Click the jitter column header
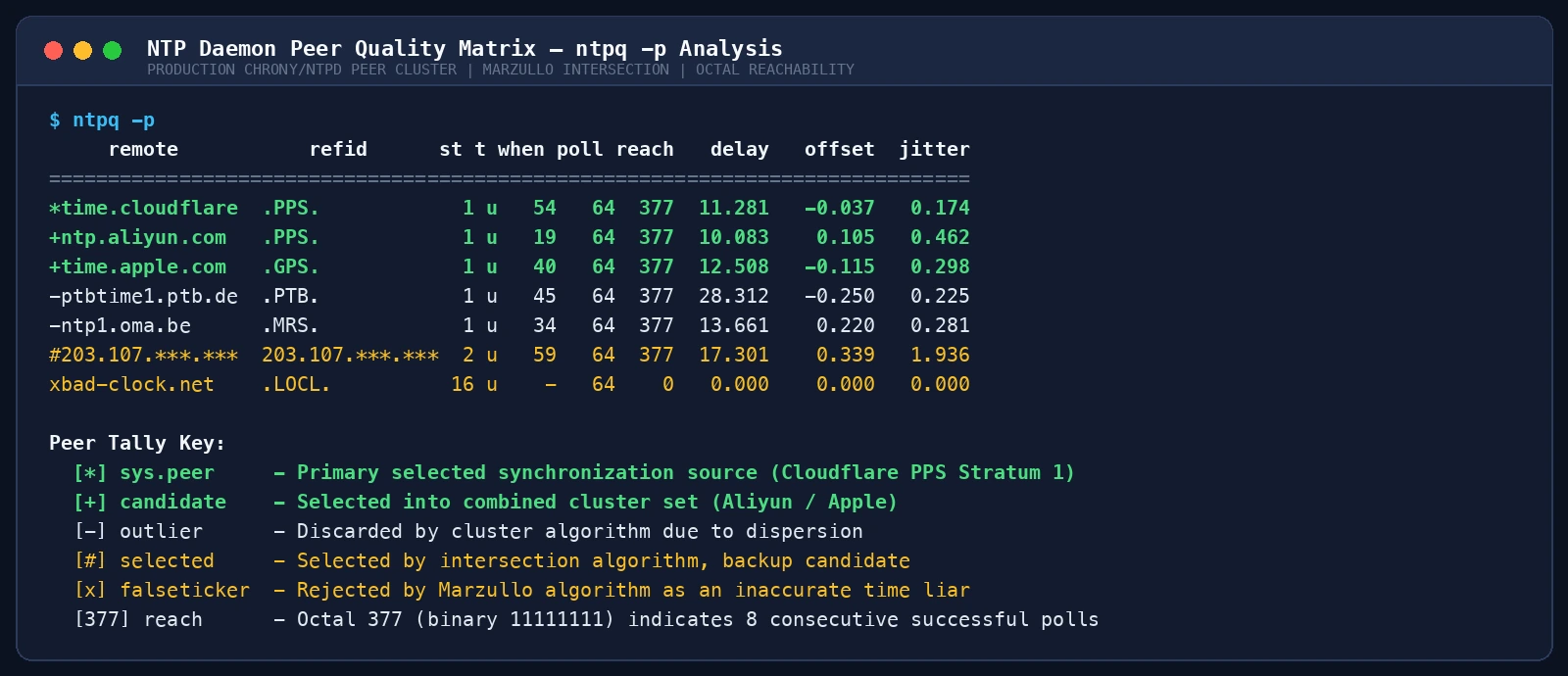 click(934, 149)
